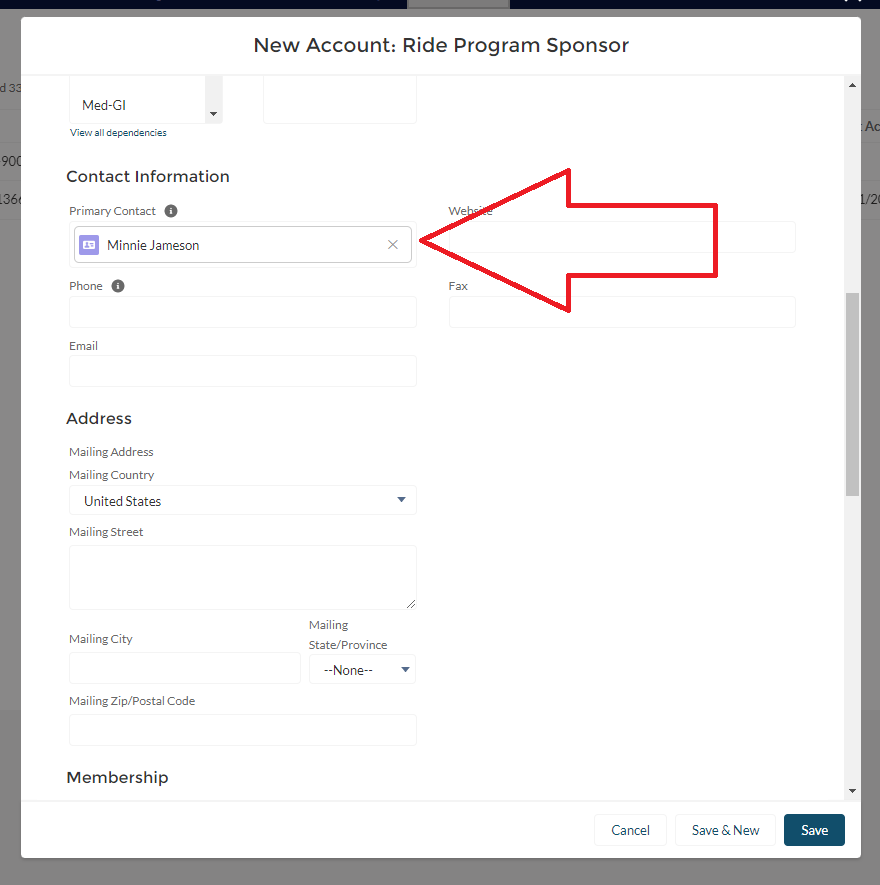Show Primary Contact info tooltip
The image size is (880, 885).
point(171,211)
